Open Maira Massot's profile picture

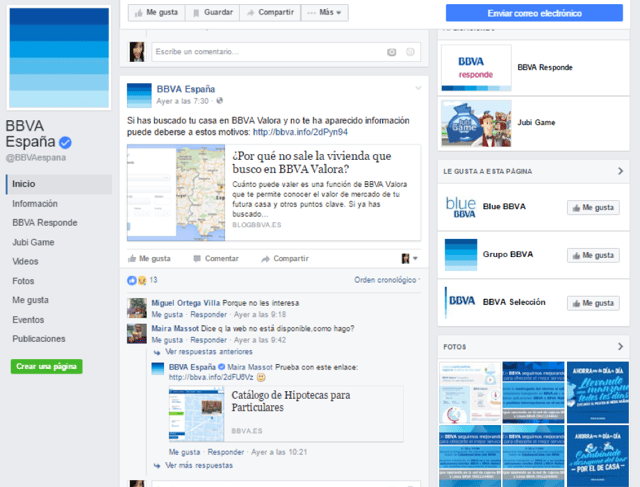tap(137, 334)
